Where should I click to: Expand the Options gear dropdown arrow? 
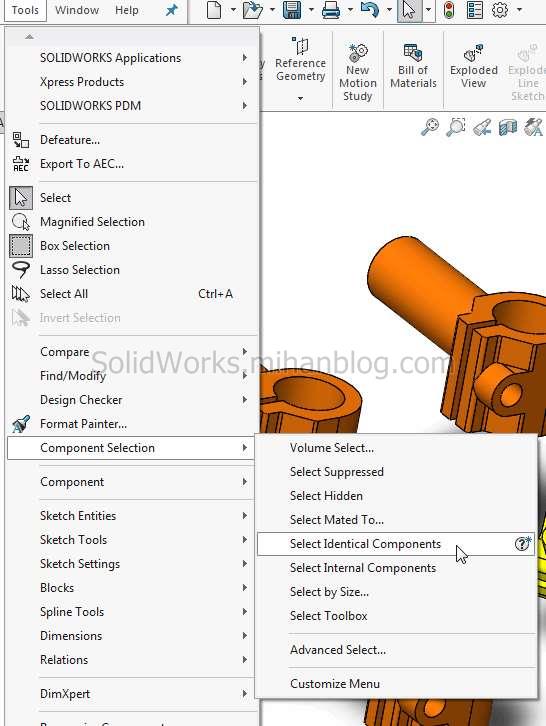coord(520,10)
